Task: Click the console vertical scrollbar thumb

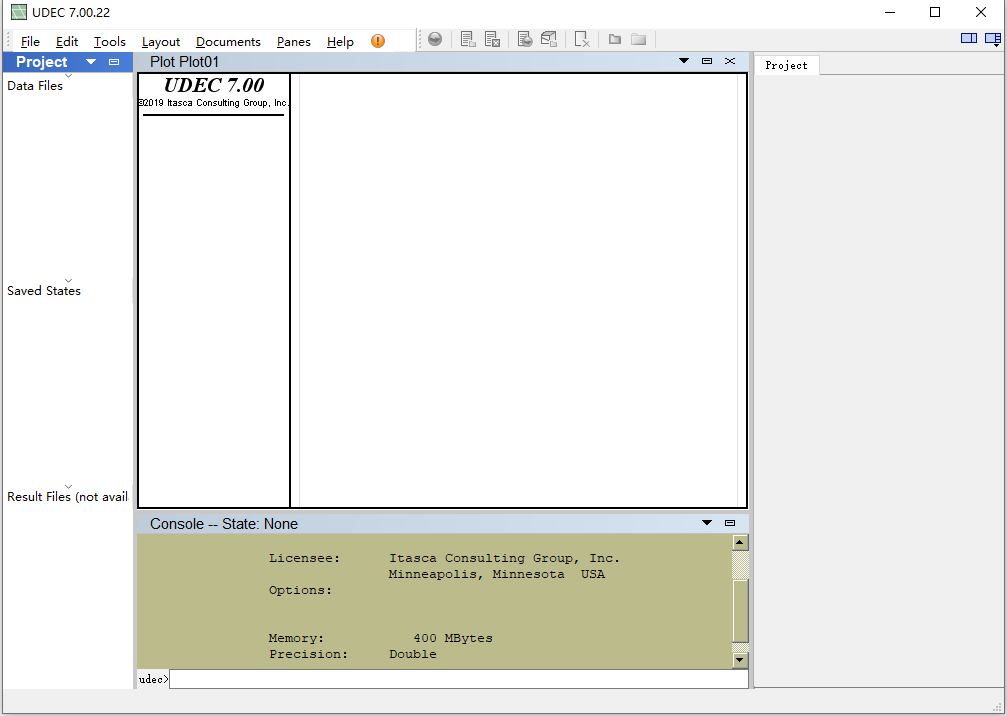Action: pyautogui.click(x=740, y=611)
